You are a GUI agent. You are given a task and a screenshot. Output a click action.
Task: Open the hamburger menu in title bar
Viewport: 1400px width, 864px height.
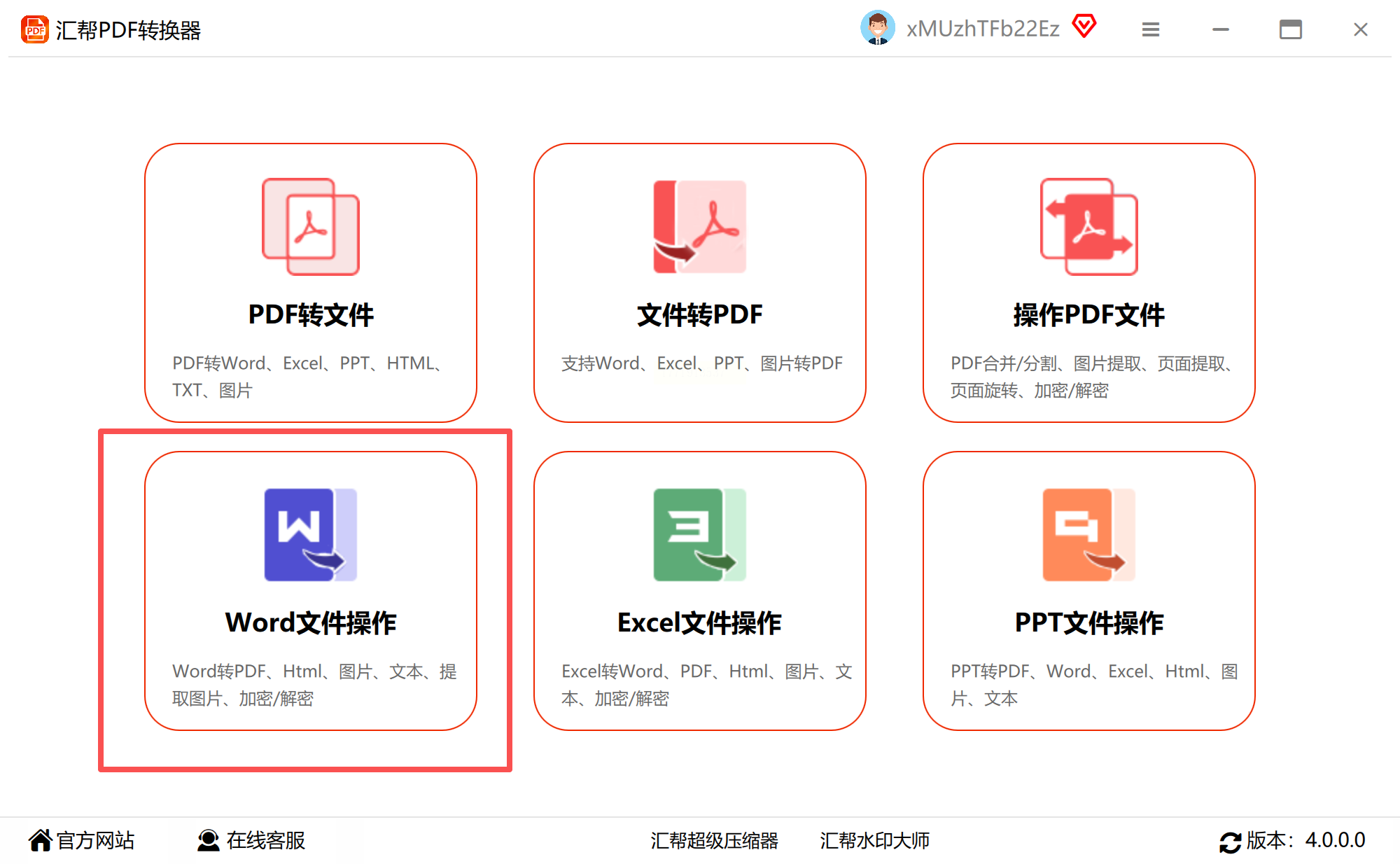(x=1151, y=29)
